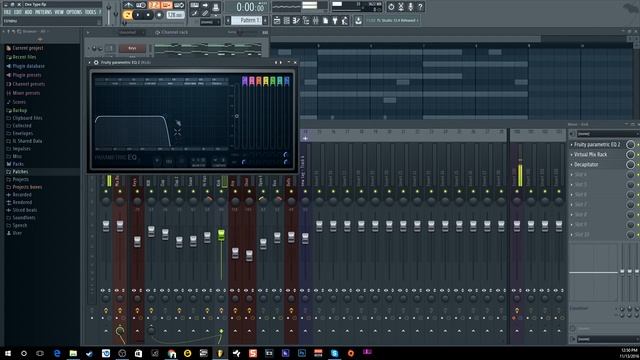Click Task View on the taskbar
This screenshot has width=640, height=360.
click(x=40, y=353)
